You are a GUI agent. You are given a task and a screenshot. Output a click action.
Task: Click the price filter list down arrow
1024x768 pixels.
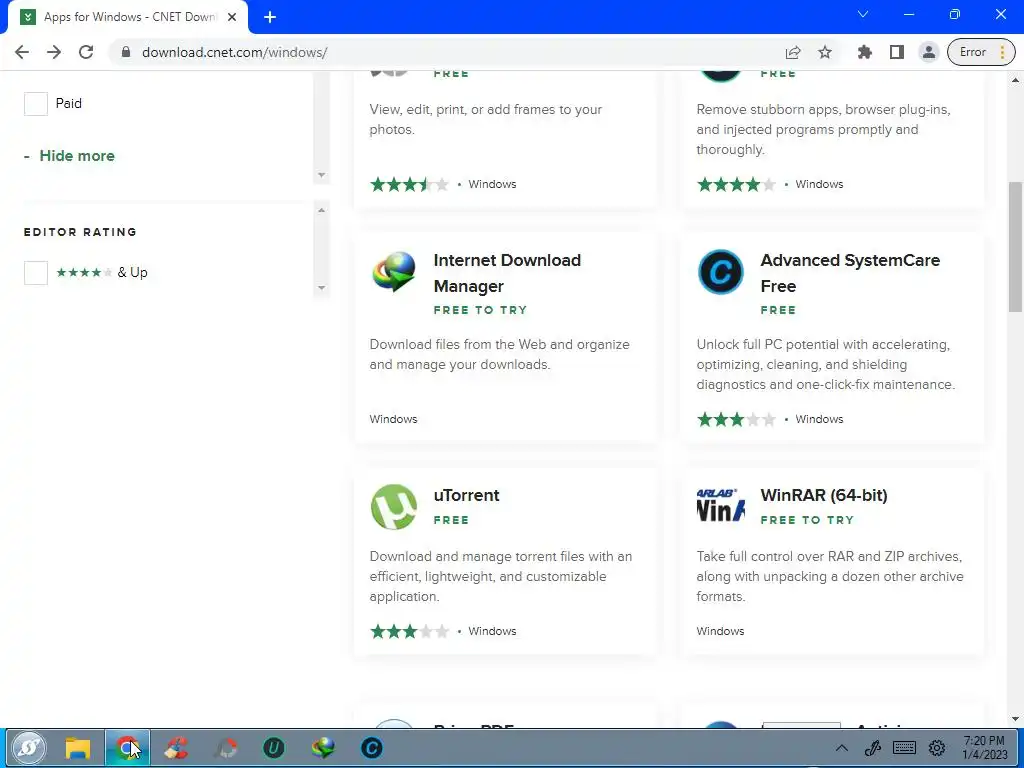321,175
